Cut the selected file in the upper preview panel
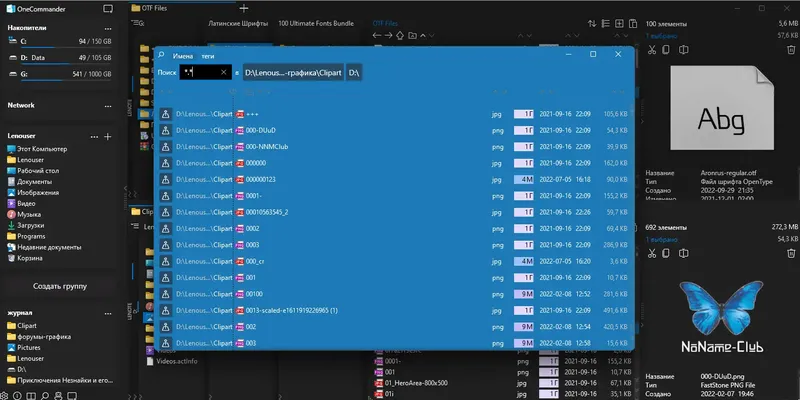This screenshot has height=400, width=800. tap(652, 49)
